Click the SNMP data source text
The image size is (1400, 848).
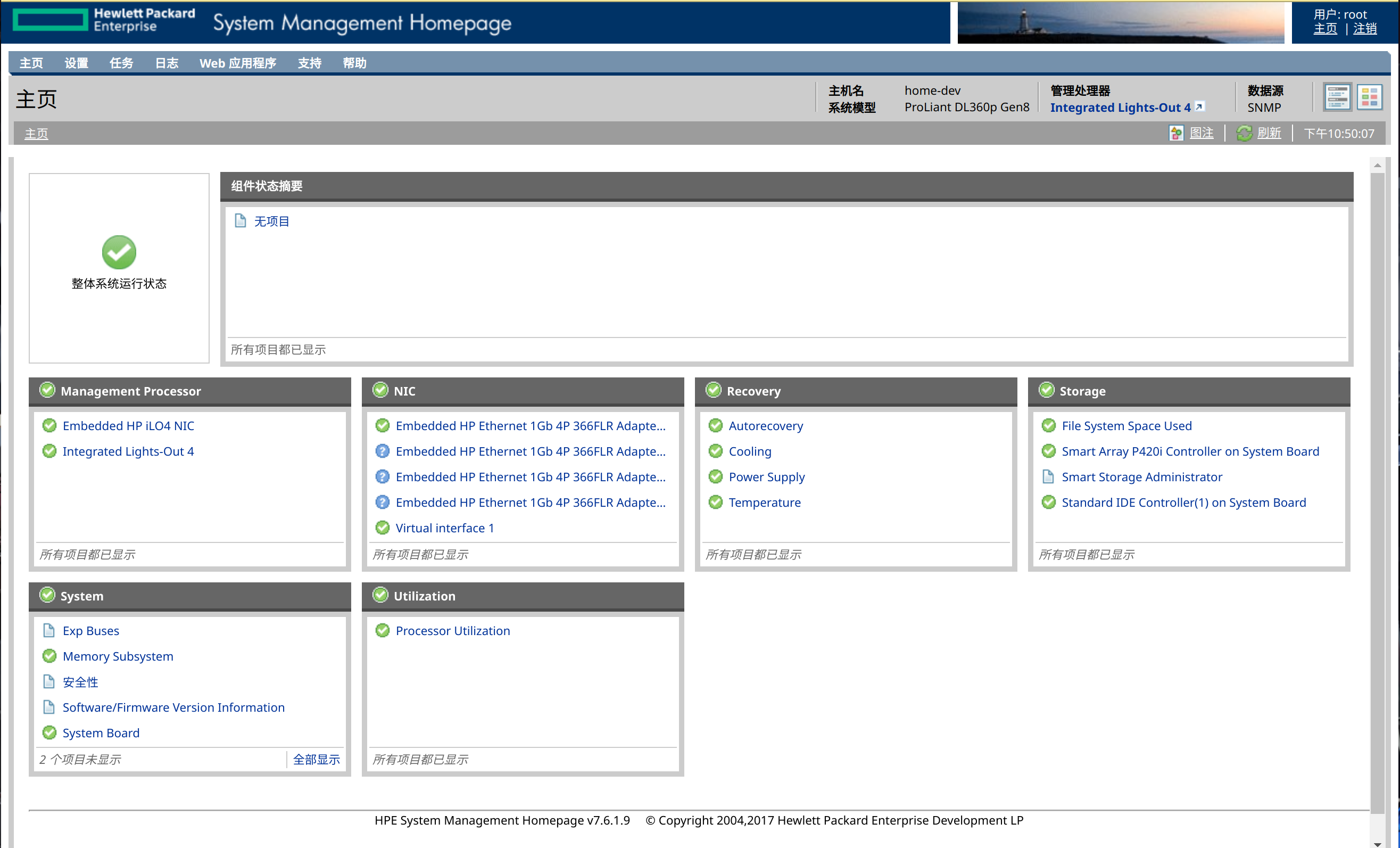pyautogui.click(x=1264, y=108)
